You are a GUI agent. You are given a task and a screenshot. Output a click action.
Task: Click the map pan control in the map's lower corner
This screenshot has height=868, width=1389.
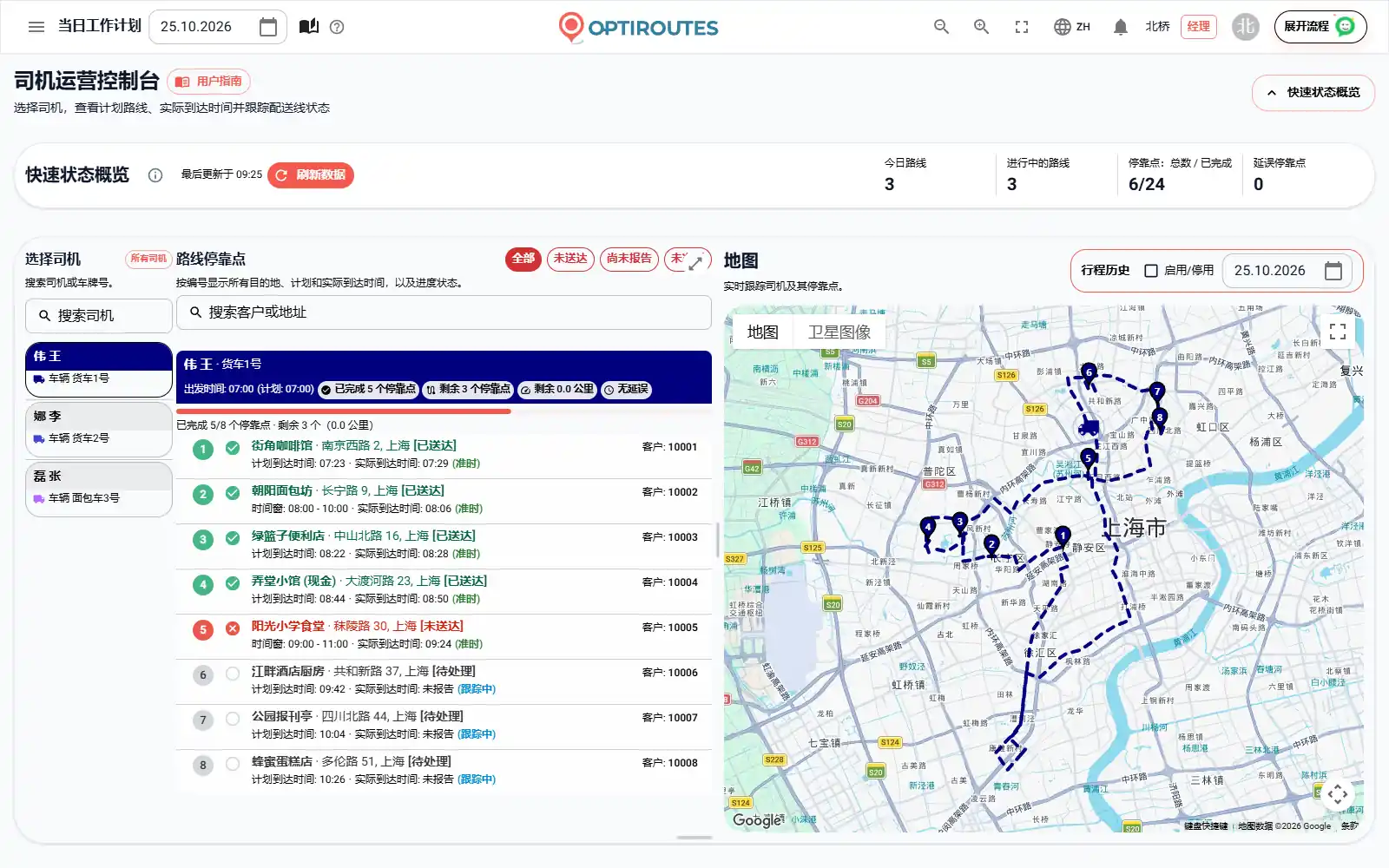point(1338,793)
